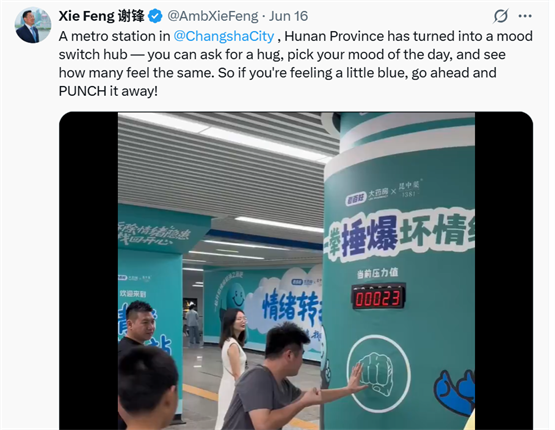Click the display name Xie Feng 谢锋

(x=102, y=16)
